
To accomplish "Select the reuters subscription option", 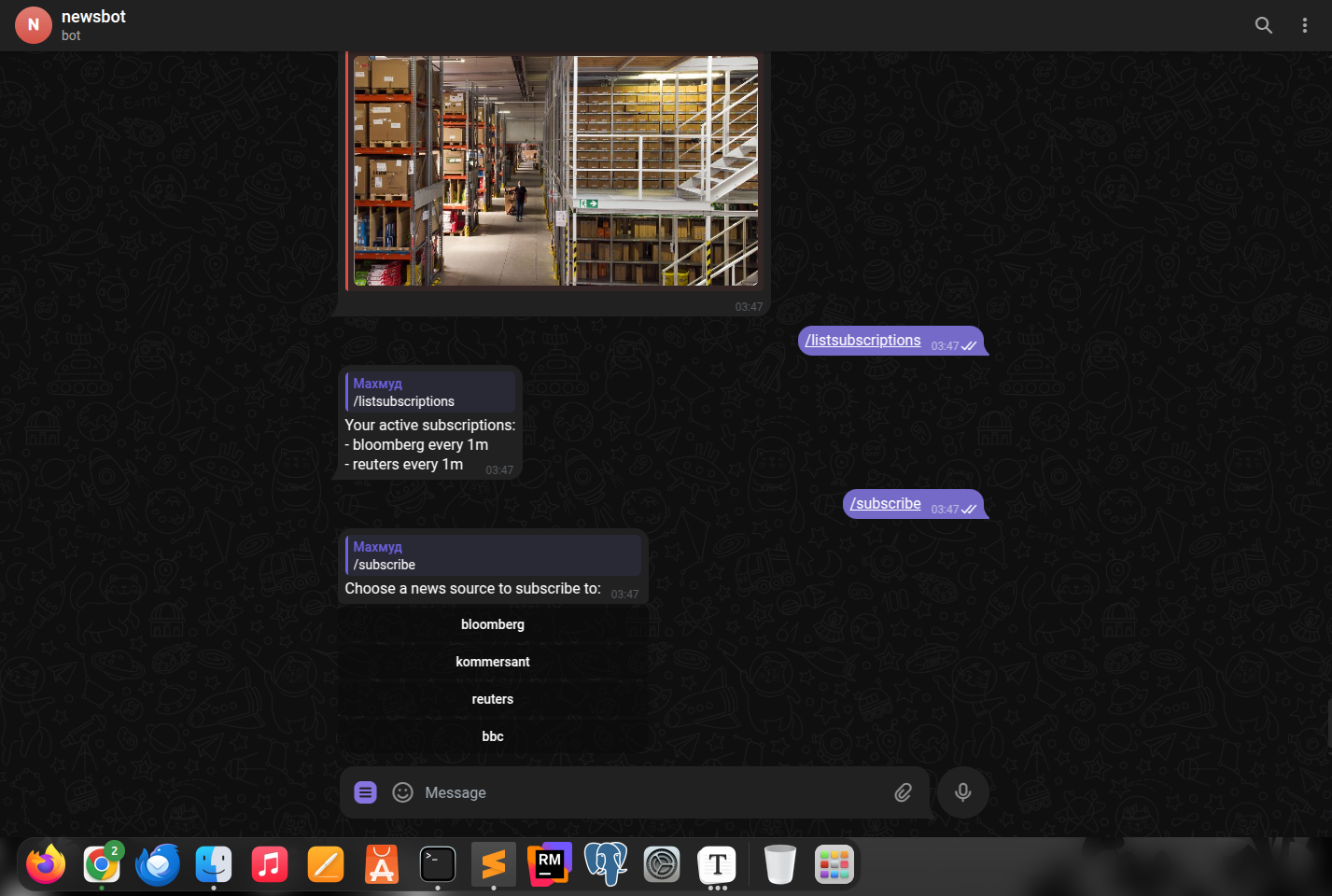I will [x=493, y=698].
